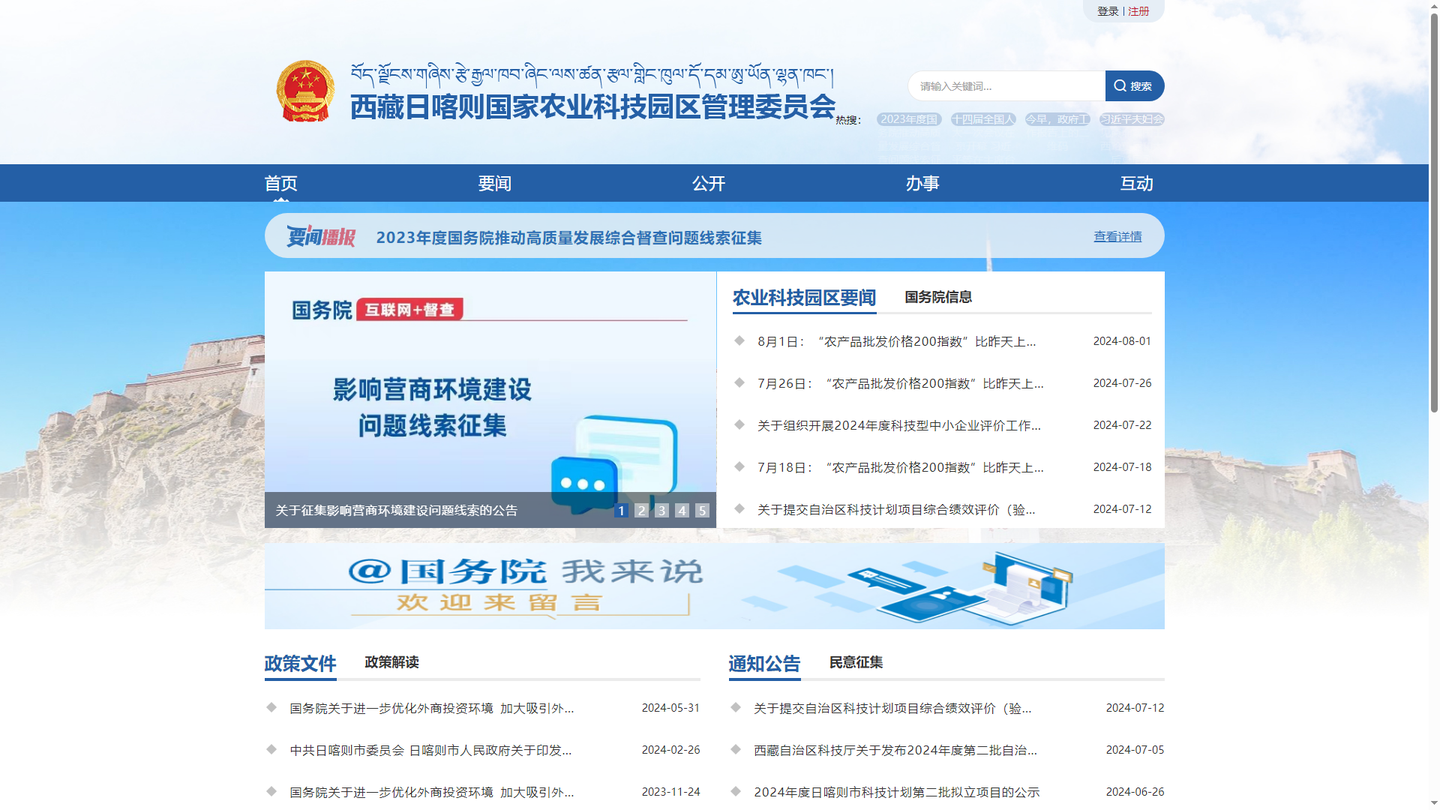Switch carousel to slide 4
1440x810 pixels.
(682, 510)
